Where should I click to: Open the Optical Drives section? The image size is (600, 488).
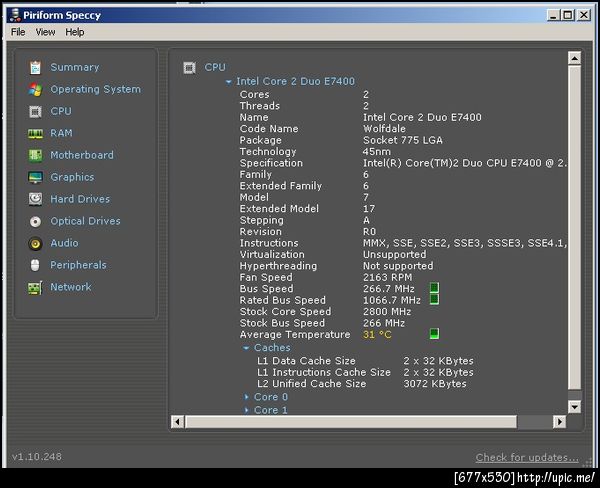pyautogui.click(x=85, y=221)
